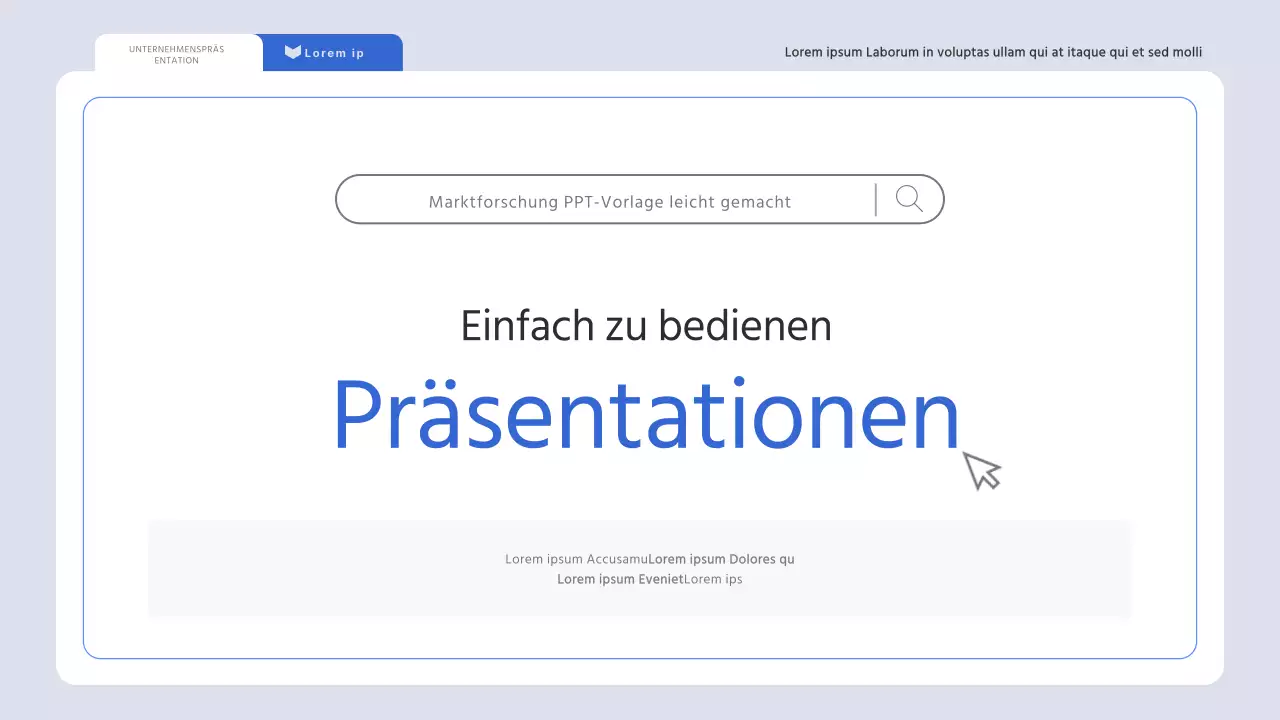The height and width of the screenshot is (720, 1280).
Task: Switch to the UNTERNEHMENSPRÄSENTATION tab
Action: click(x=177, y=54)
